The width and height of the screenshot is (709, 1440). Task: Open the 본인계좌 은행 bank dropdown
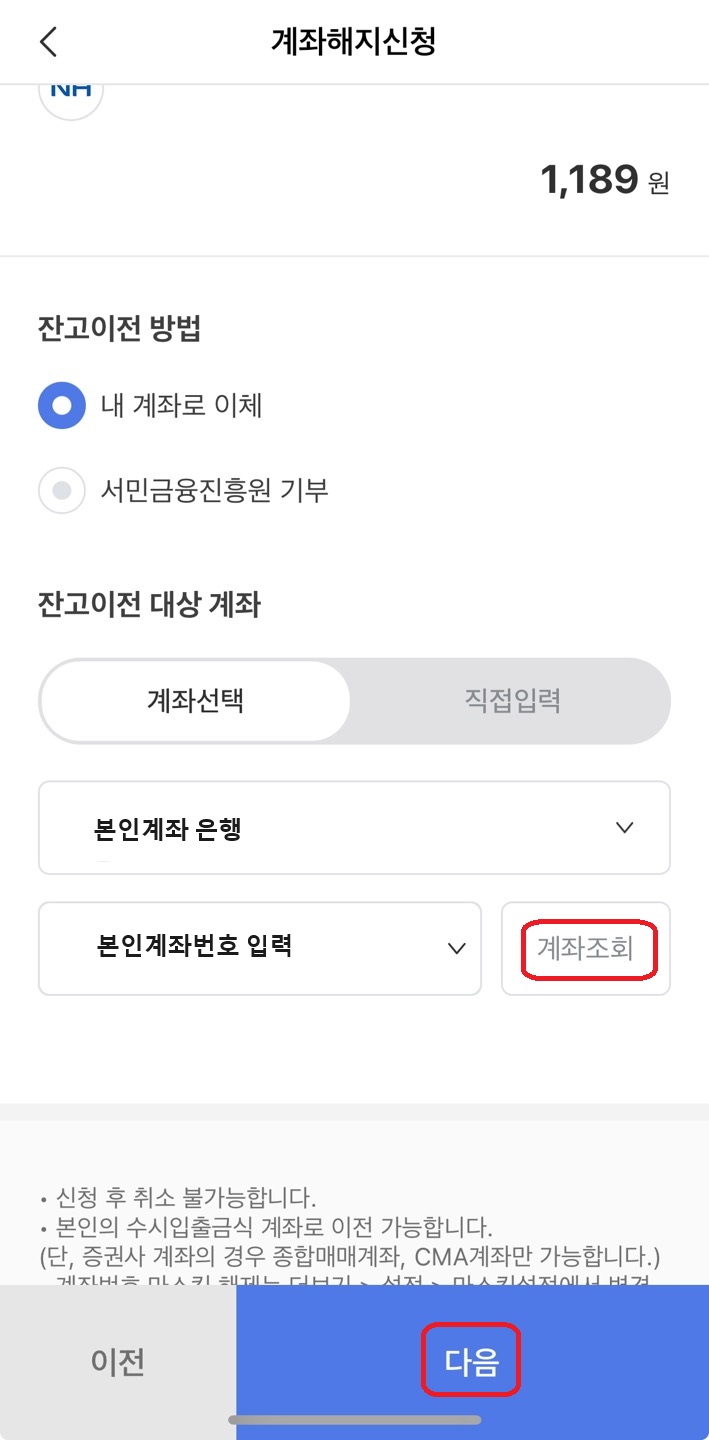tap(354, 827)
